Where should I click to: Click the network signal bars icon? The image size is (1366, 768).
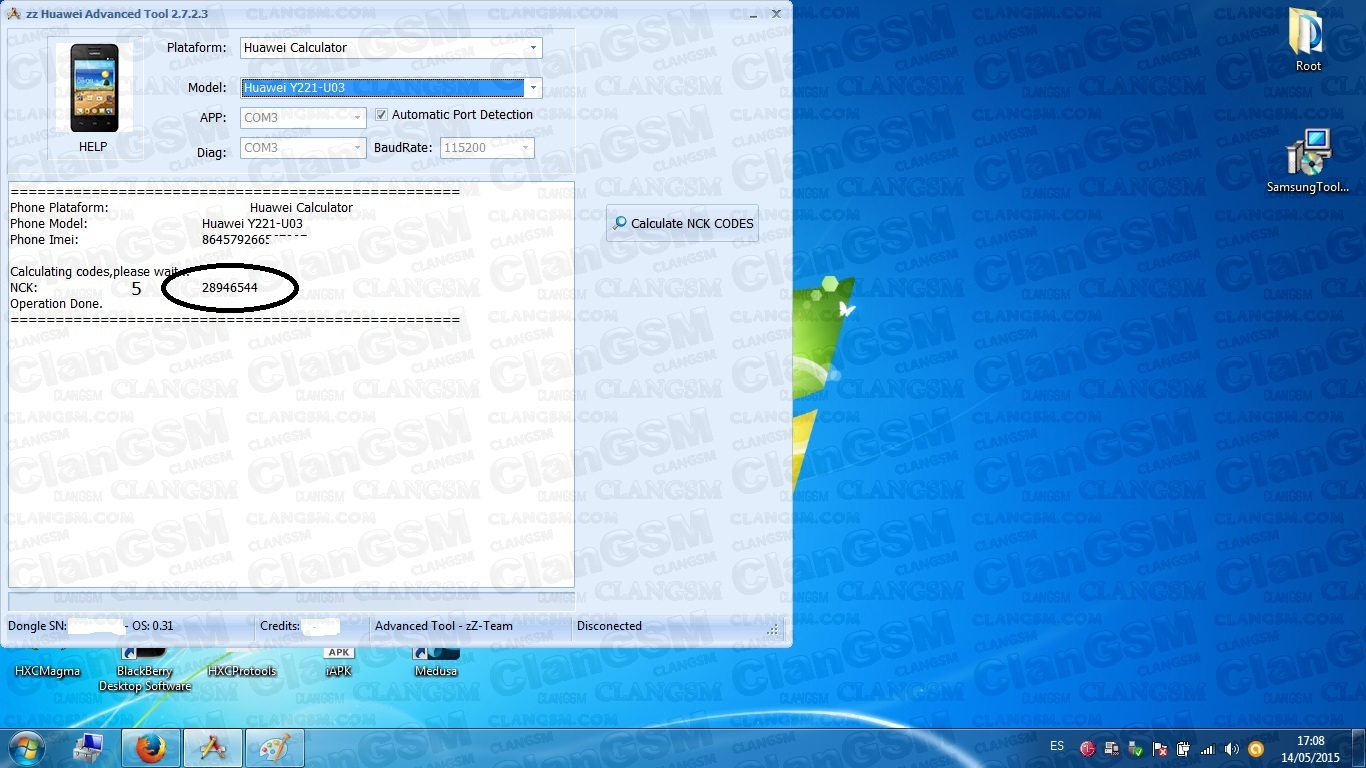[1208, 749]
